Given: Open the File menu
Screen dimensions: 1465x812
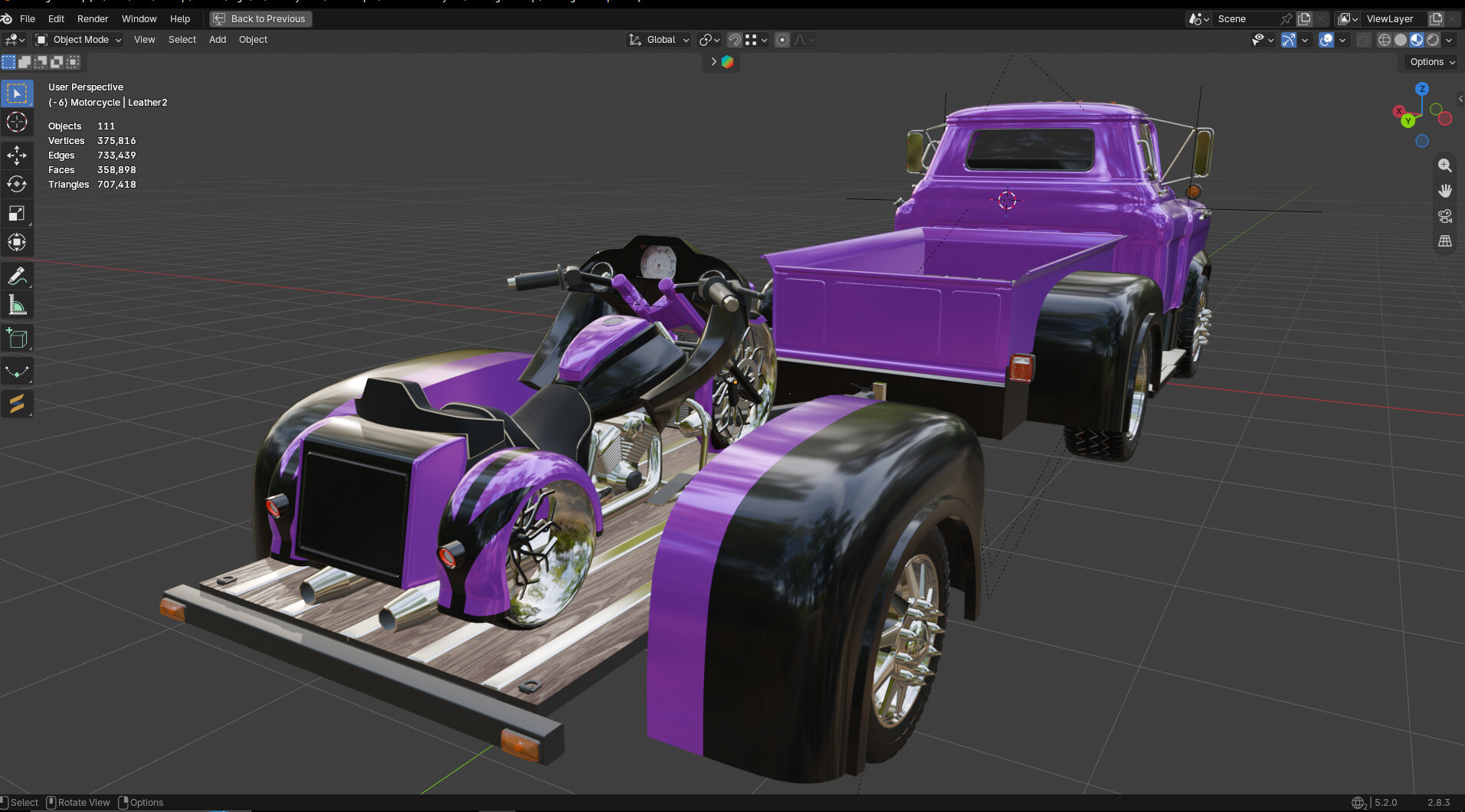Looking at the screenshot, I should point(28,19).
